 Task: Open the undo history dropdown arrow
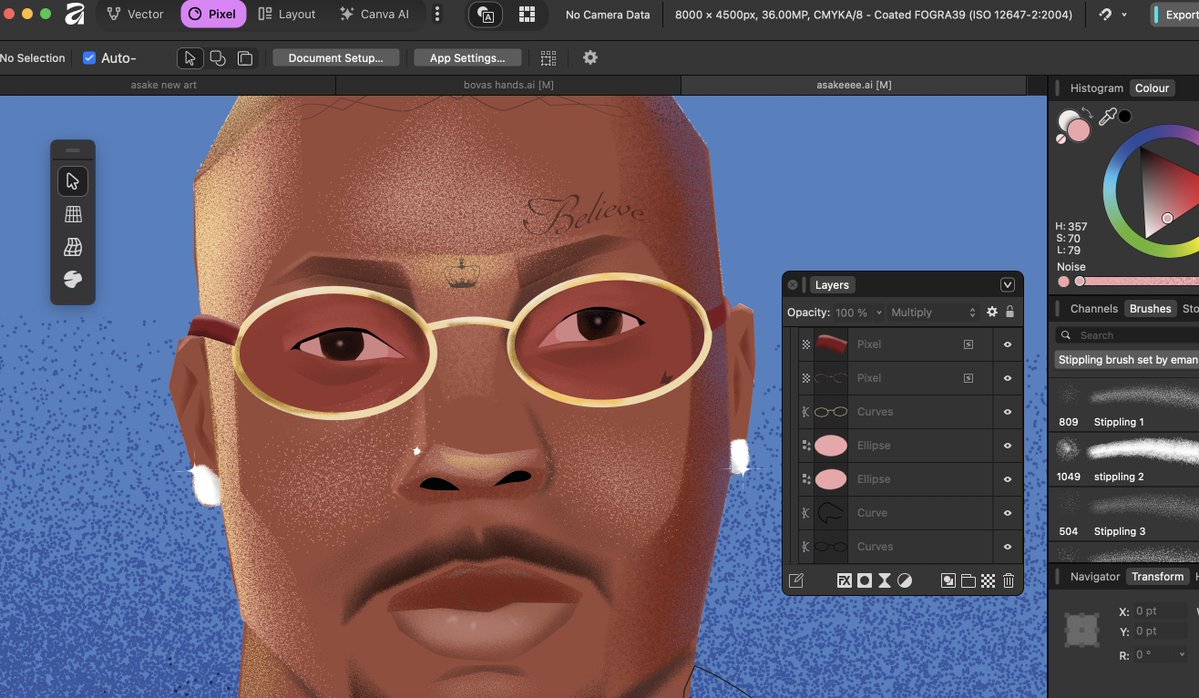(1123, 15)
